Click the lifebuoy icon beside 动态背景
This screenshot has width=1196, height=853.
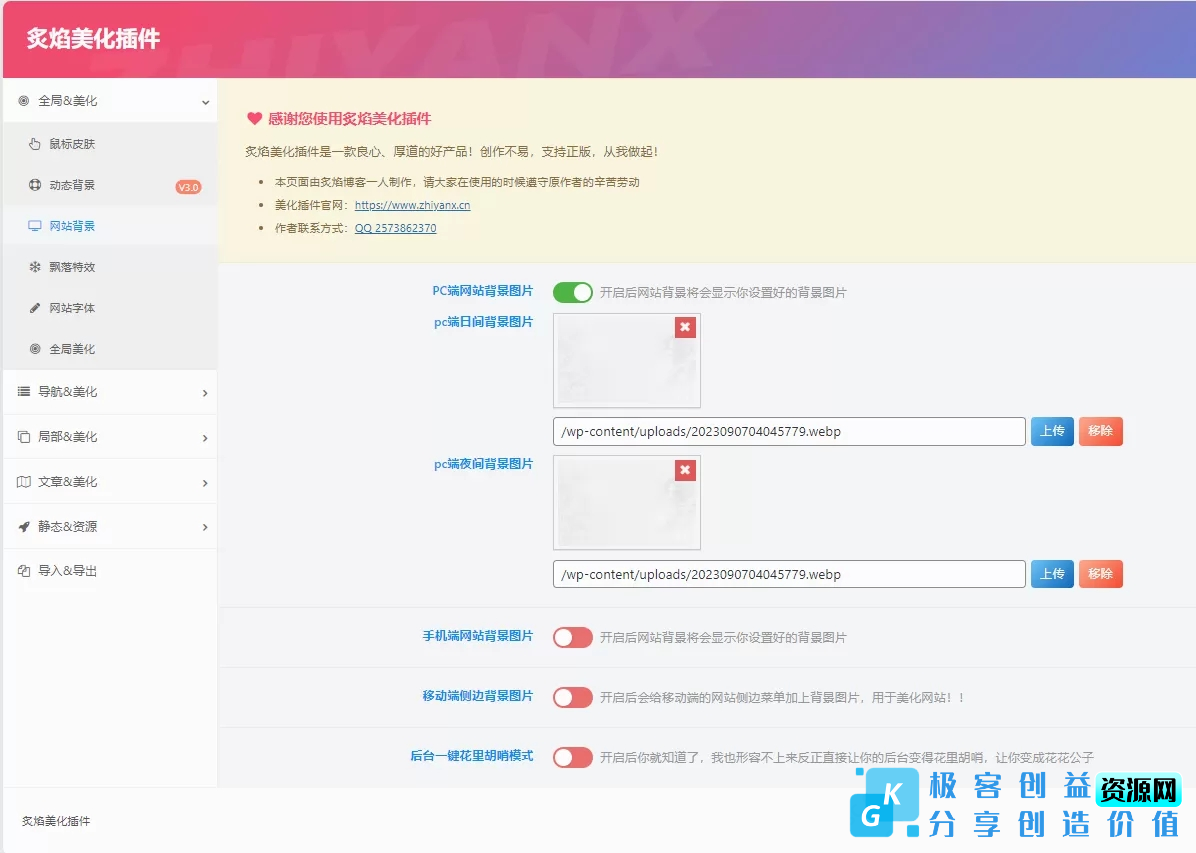point(35,185)
